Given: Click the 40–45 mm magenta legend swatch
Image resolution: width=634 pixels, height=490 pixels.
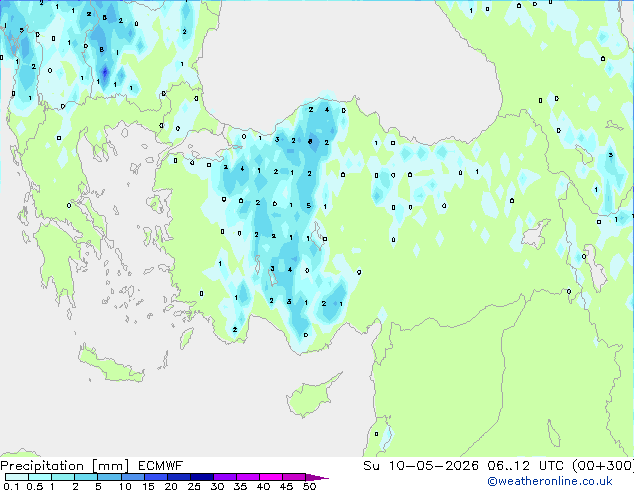Looking at the screenshot, I should (x=271, y=477).
